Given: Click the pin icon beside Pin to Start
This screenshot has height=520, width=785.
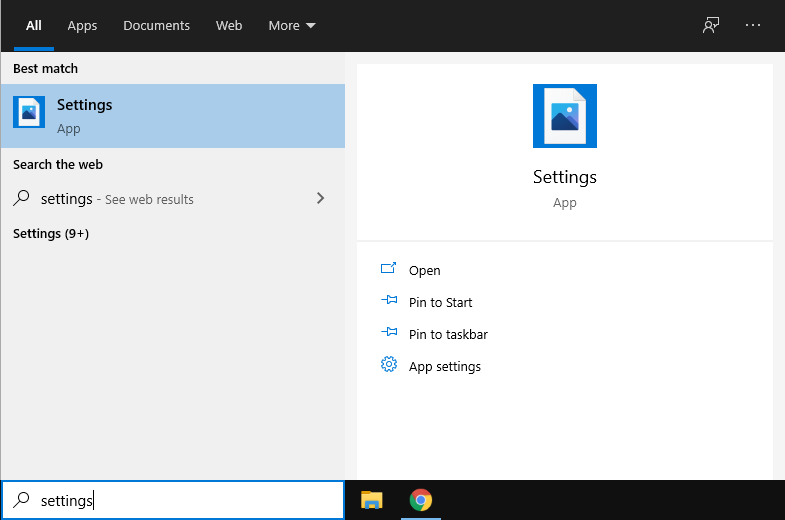Looking at the screenshot, I should [389, 300].
